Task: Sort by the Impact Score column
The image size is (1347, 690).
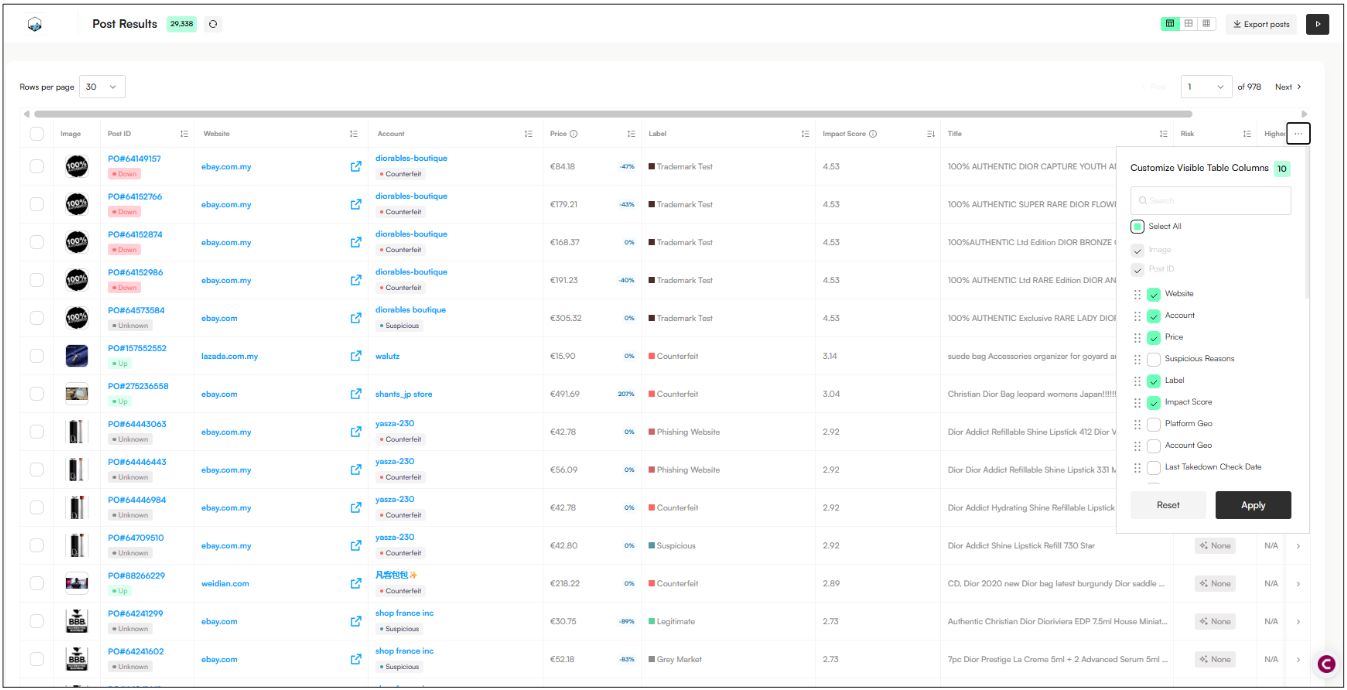Action: (930, 134)
